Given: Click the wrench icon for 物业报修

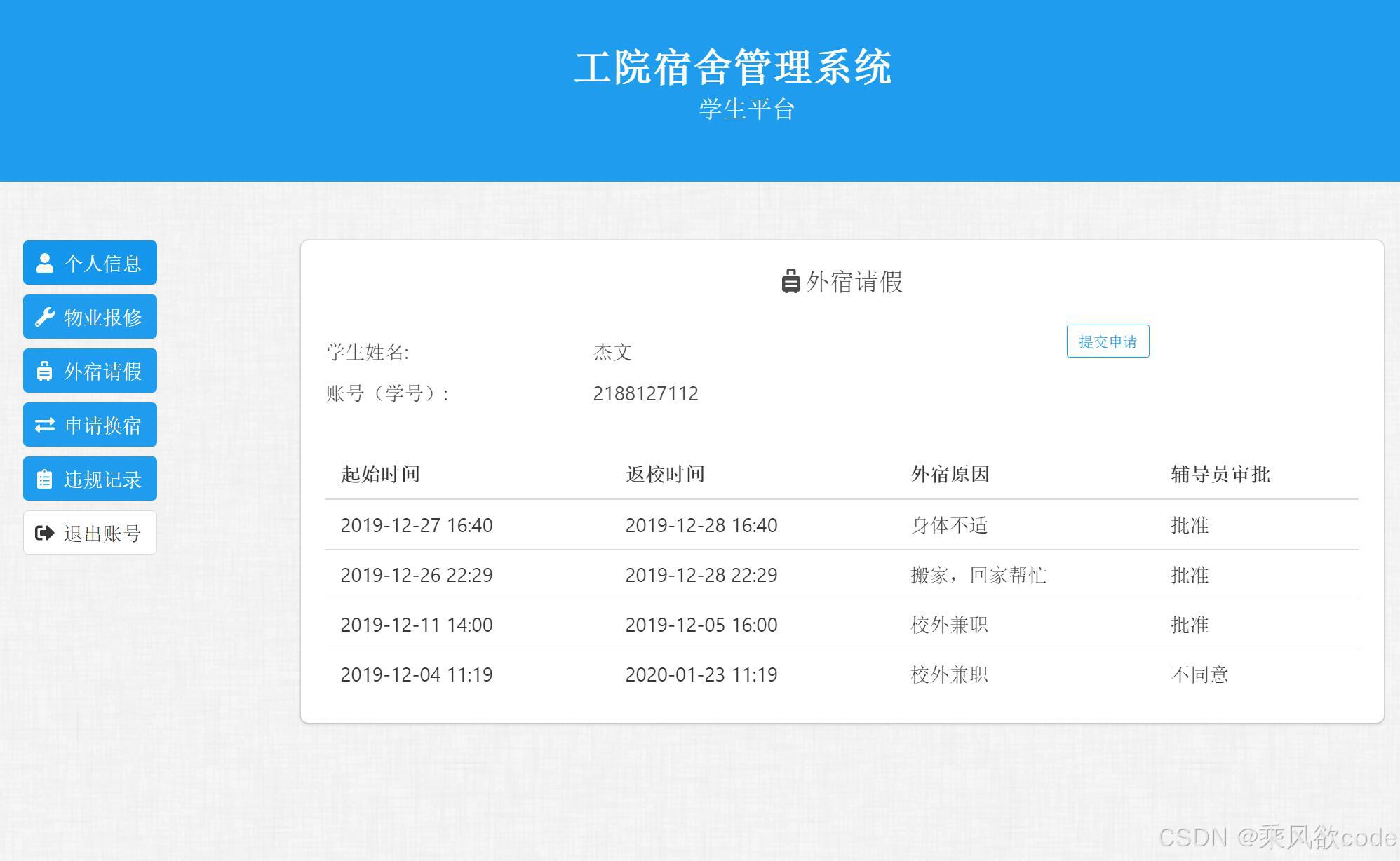Looking at the screenshot, I should [44, 317].
